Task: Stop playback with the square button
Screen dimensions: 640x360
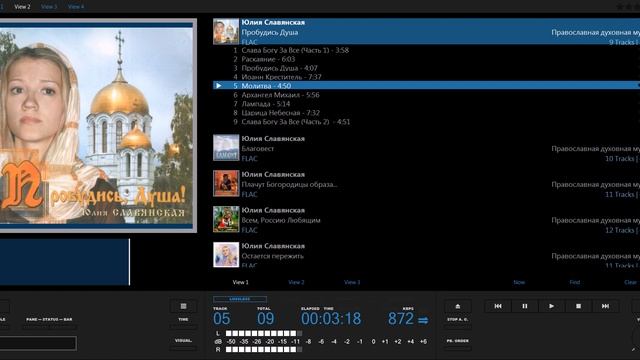Action: tap(578, 306)
